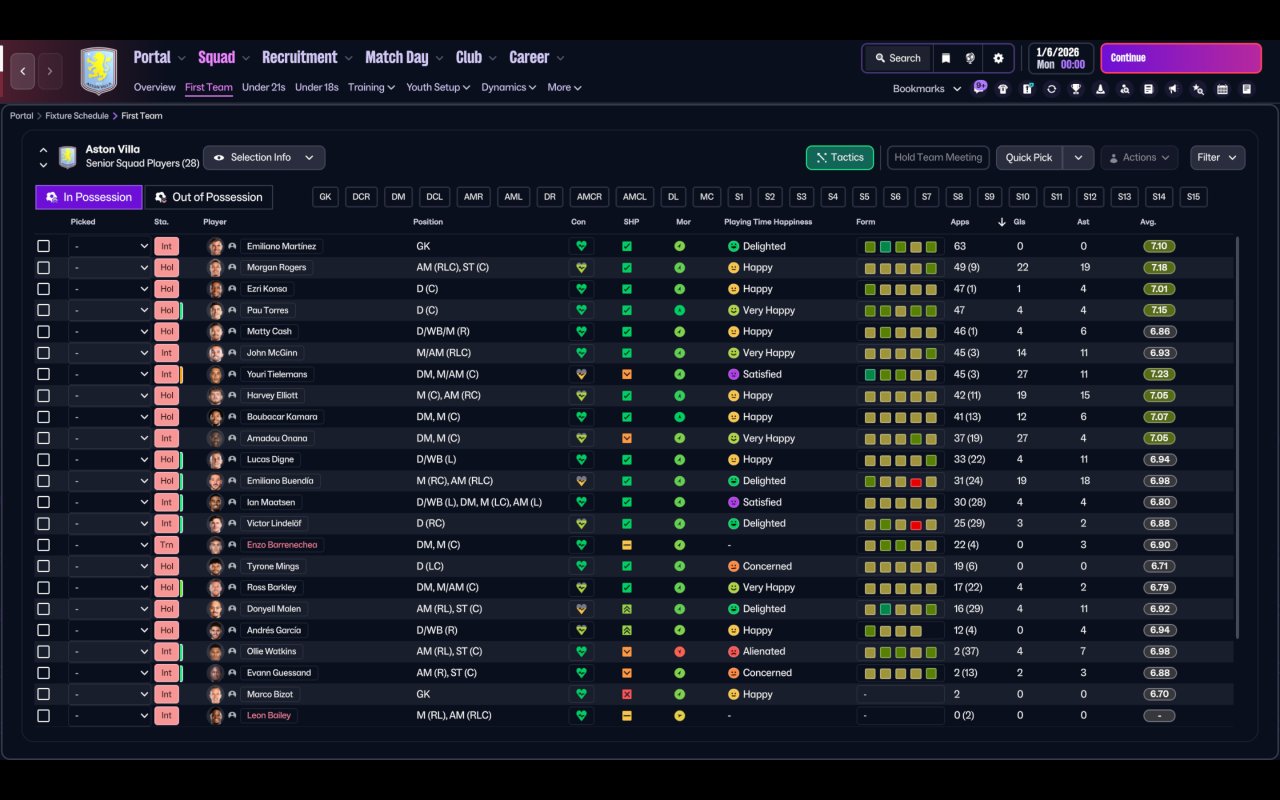1280x800 pixels.
Task: Open the lined document icon in bookmarks bar
Action: tap(1149, 89)
